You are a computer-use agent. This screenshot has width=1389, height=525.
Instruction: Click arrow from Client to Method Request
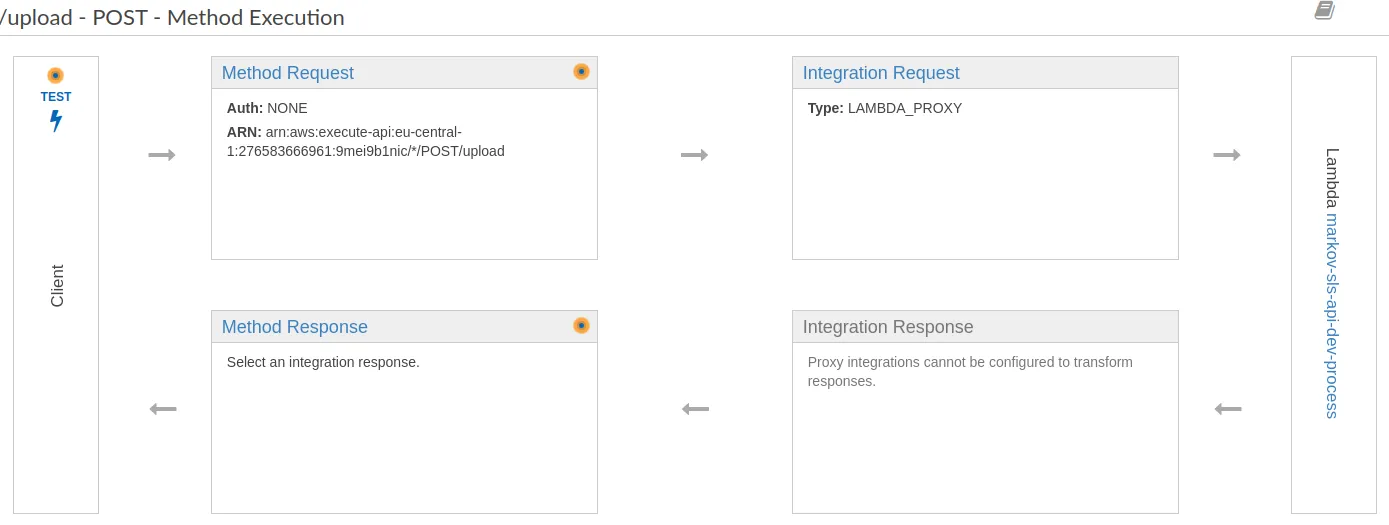pyautogui.click(x=162, y=155)
